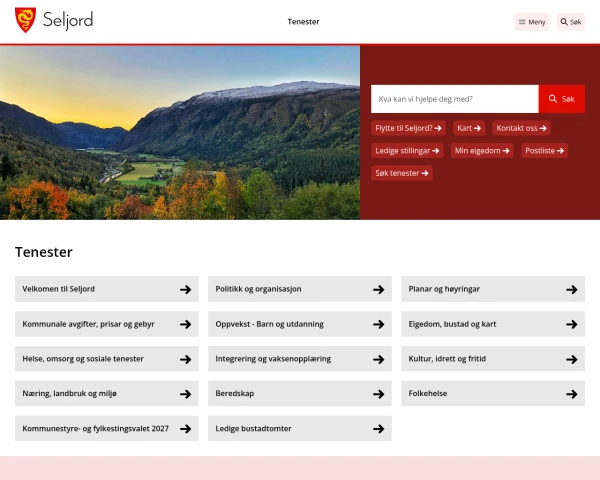Click the red Søk search button

pyautogui.click(x=562, y=99)
